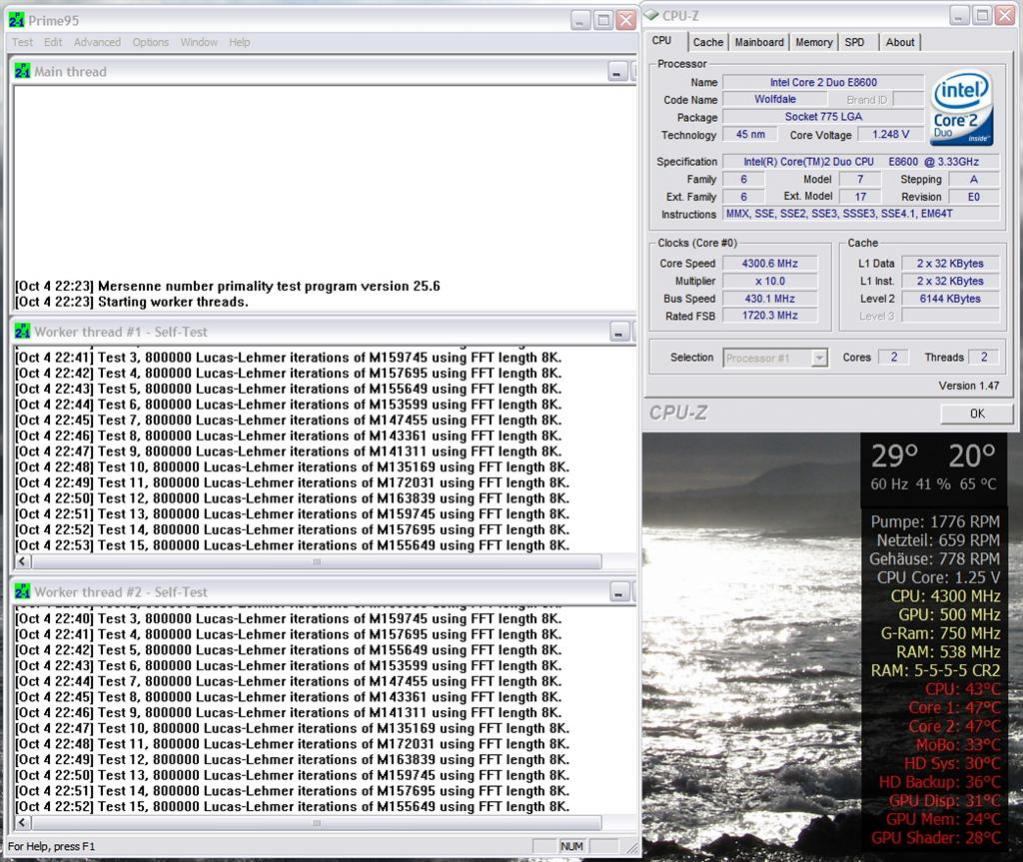Image resolution: width=1023 pixels, height=862 pixels.
Task: Minimize the Worker thread #2 window
Action: coord(618,593)
